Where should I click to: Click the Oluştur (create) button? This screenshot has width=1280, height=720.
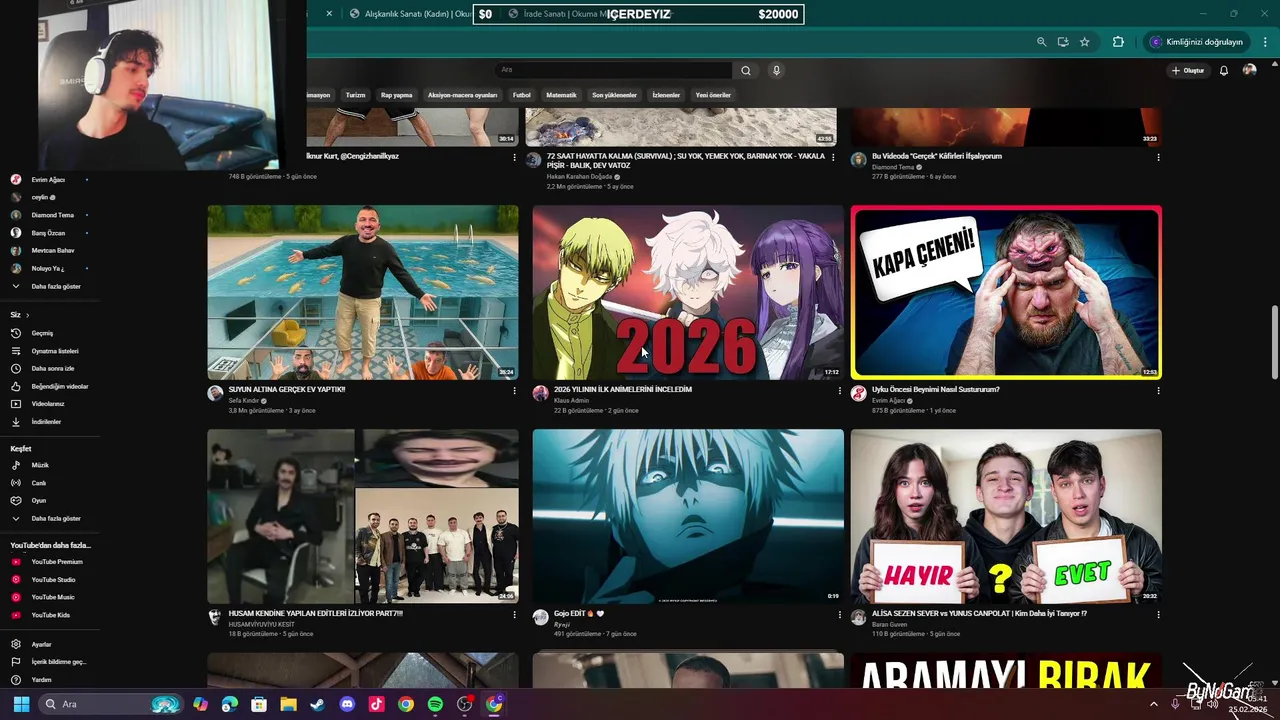(x=1188, y=70)
